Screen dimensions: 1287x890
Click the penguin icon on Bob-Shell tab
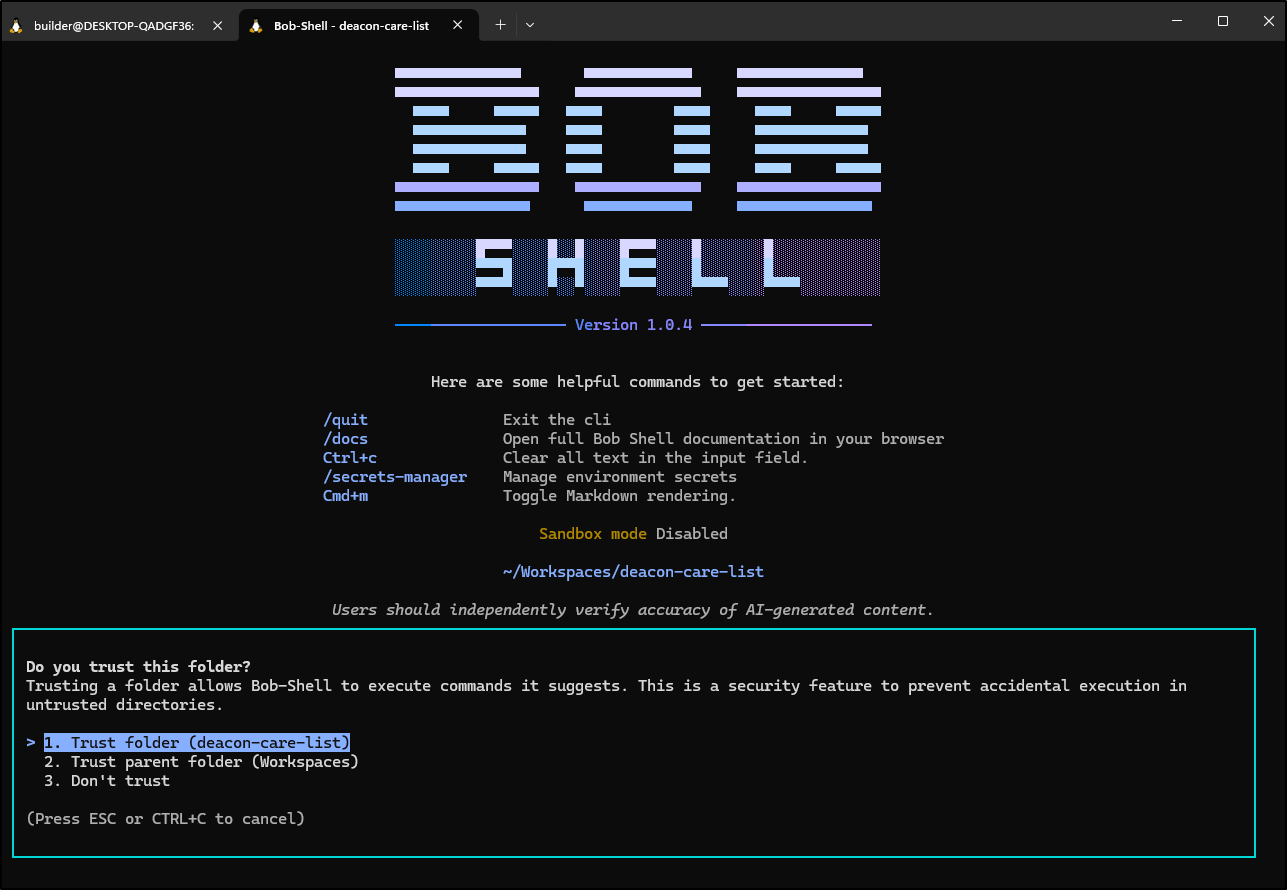[256, 25]
